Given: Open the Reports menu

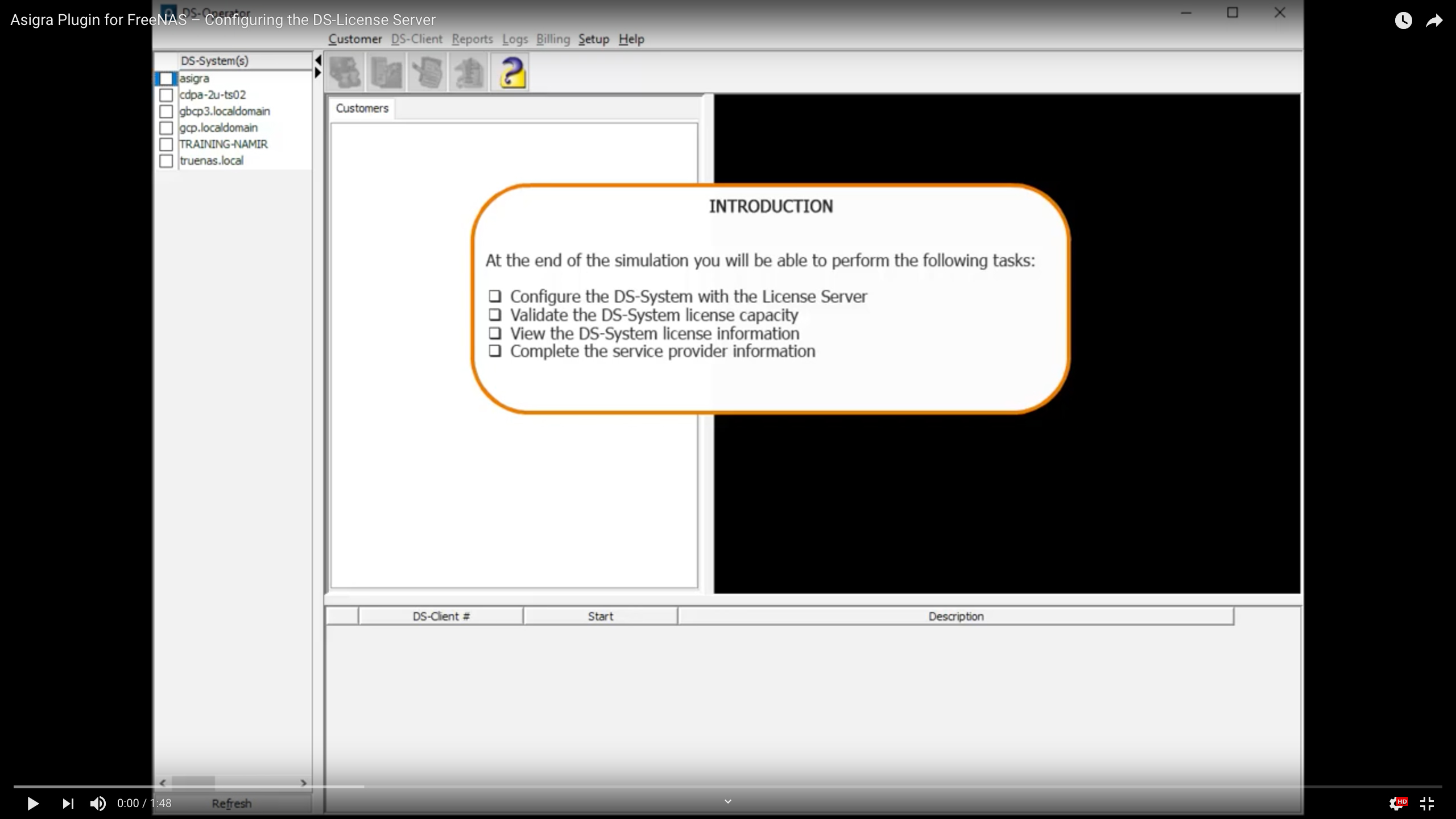Looking at the screenshot, I should (472, 39).
